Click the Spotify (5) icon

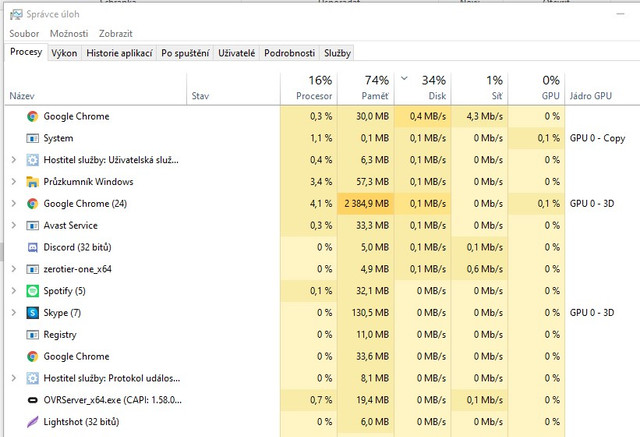point(32,291)
